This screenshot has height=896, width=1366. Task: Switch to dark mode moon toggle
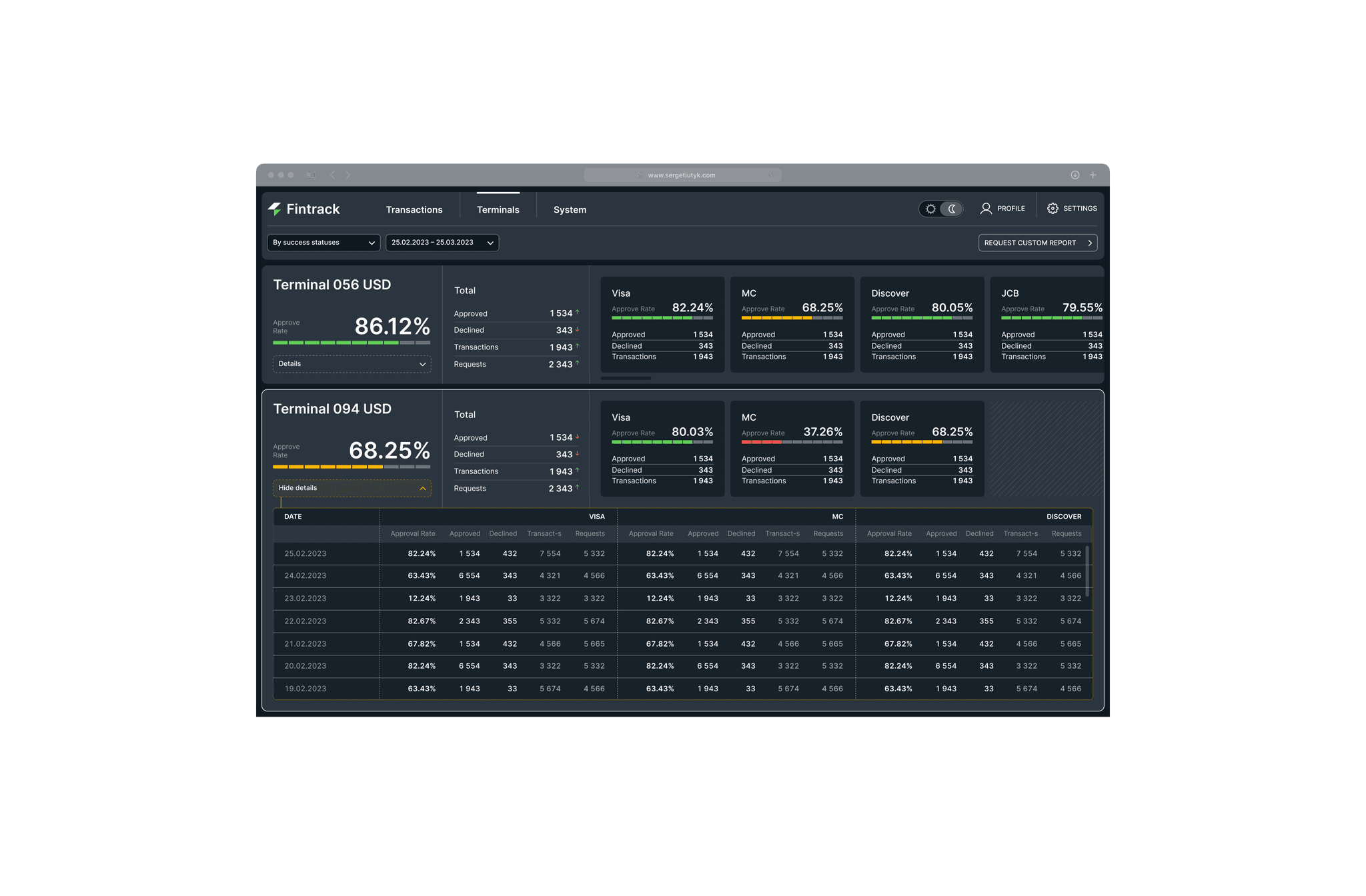click(x=952, y=209)
